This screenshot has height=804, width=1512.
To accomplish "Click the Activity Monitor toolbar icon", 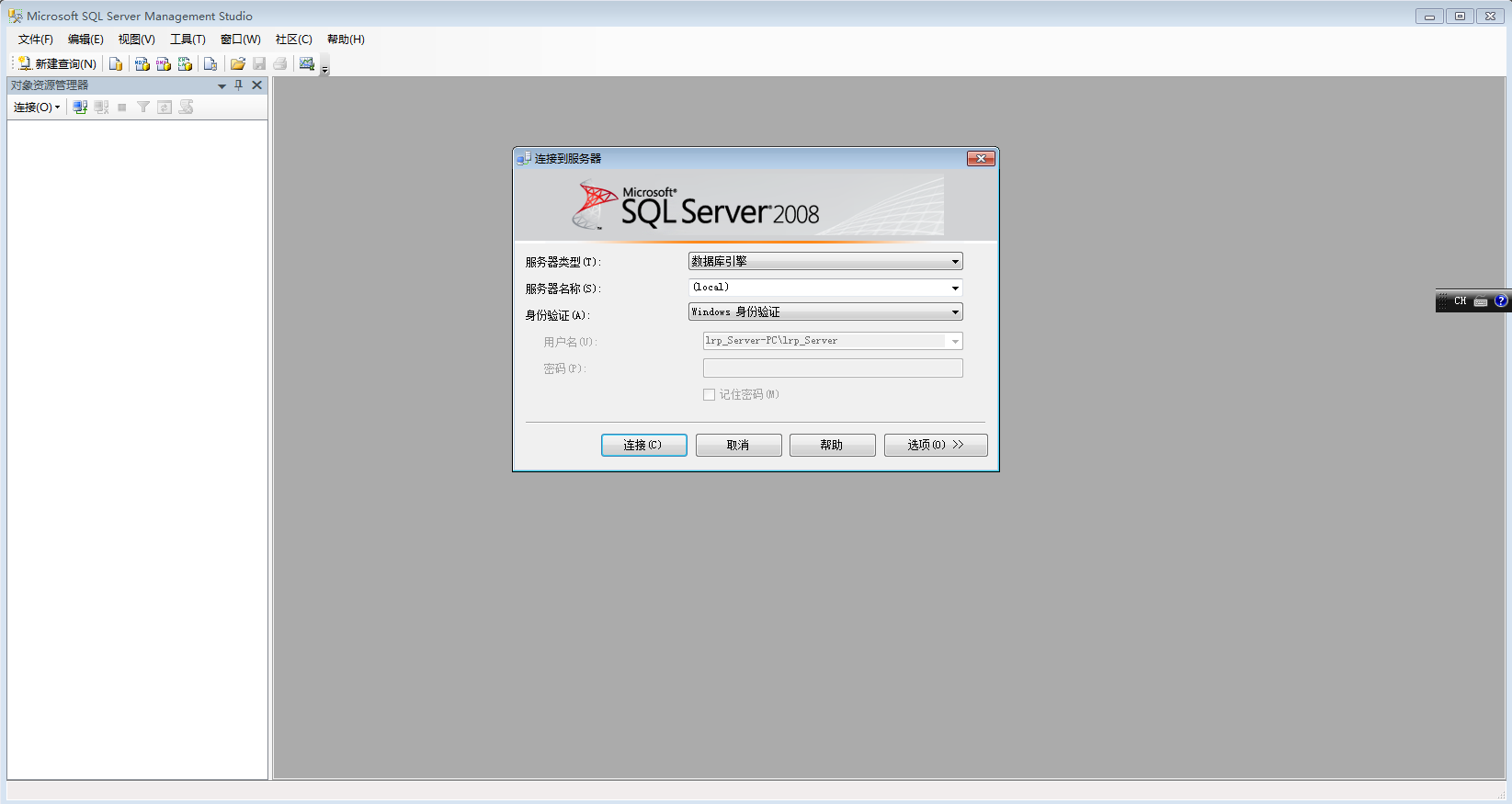I will 307,63.
